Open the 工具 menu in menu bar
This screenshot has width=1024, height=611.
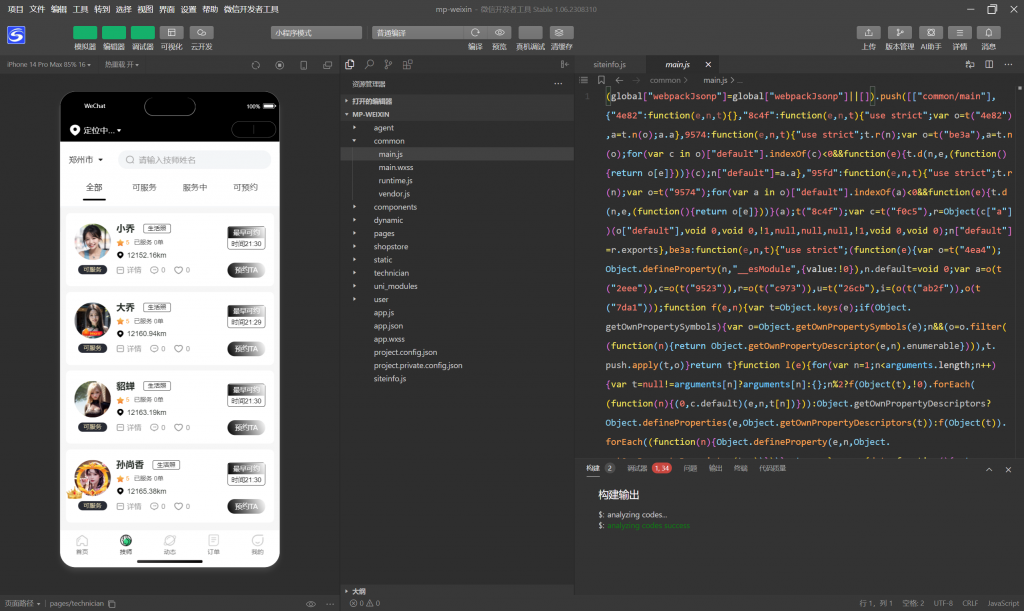pyautogui.click(x=81, y=8)
